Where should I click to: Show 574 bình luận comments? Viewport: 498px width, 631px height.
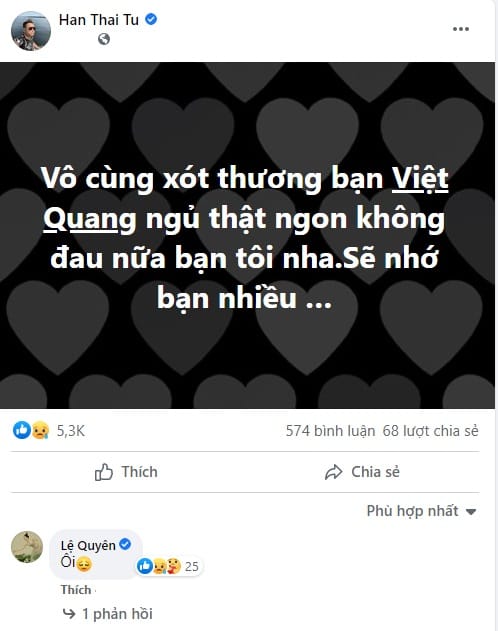click(x=330, y=431)
